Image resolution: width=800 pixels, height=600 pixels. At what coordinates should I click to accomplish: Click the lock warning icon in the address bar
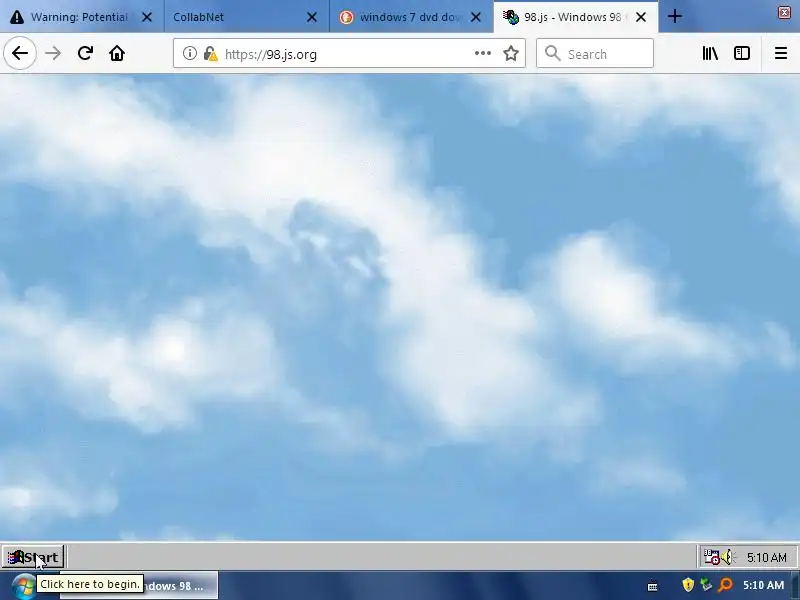(210, 54)
